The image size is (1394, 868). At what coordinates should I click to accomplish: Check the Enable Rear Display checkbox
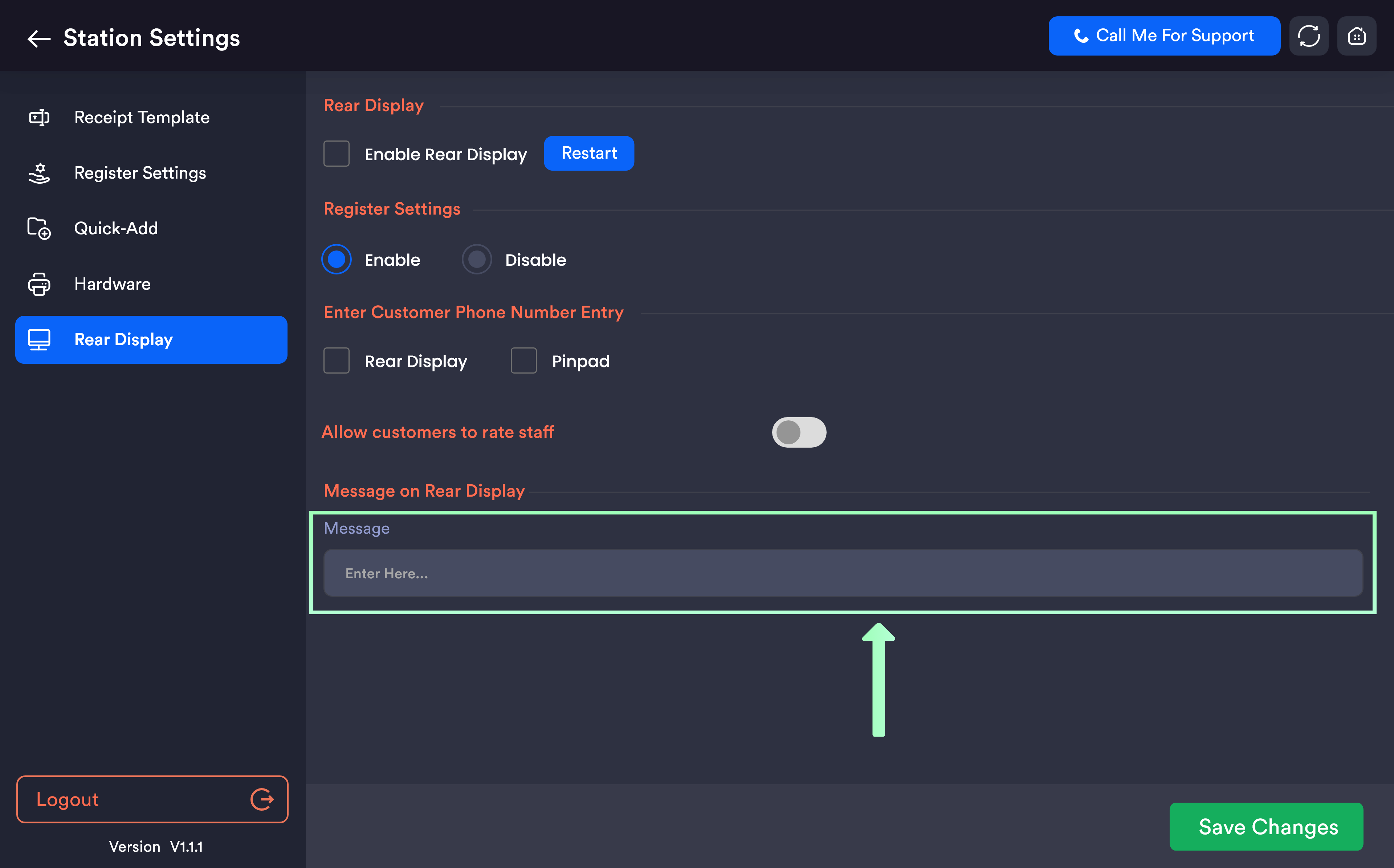point(336,154)
